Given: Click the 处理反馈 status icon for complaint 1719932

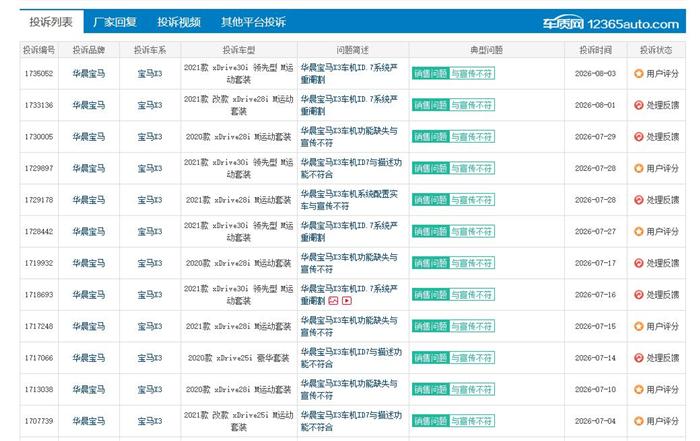Looking at the screenshot, I should [x=638, y=263].
